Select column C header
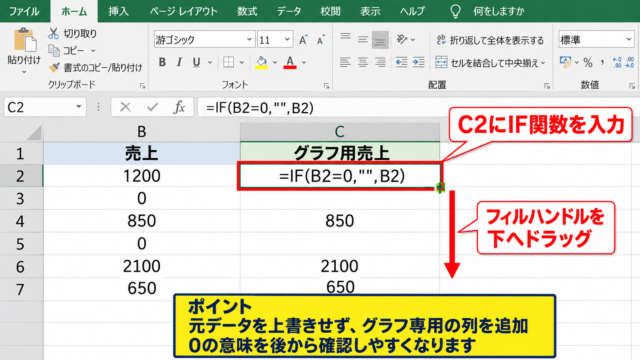The image size is (640, 360). point(340,132)
